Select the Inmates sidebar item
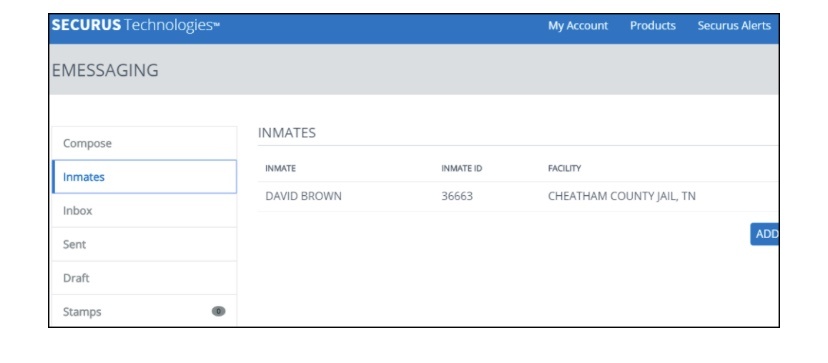 pyautogui.click(x=144, y=176)
